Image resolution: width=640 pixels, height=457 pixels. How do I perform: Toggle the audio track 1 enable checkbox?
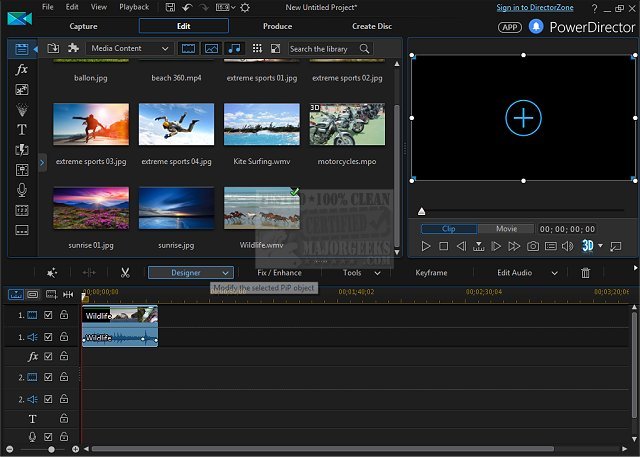(48, 337)
